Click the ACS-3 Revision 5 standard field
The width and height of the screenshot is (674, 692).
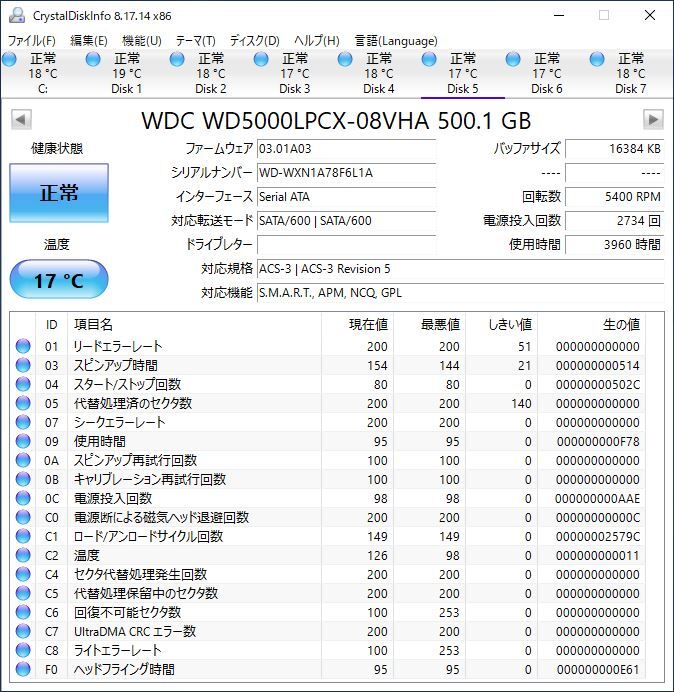coord(460,269)
